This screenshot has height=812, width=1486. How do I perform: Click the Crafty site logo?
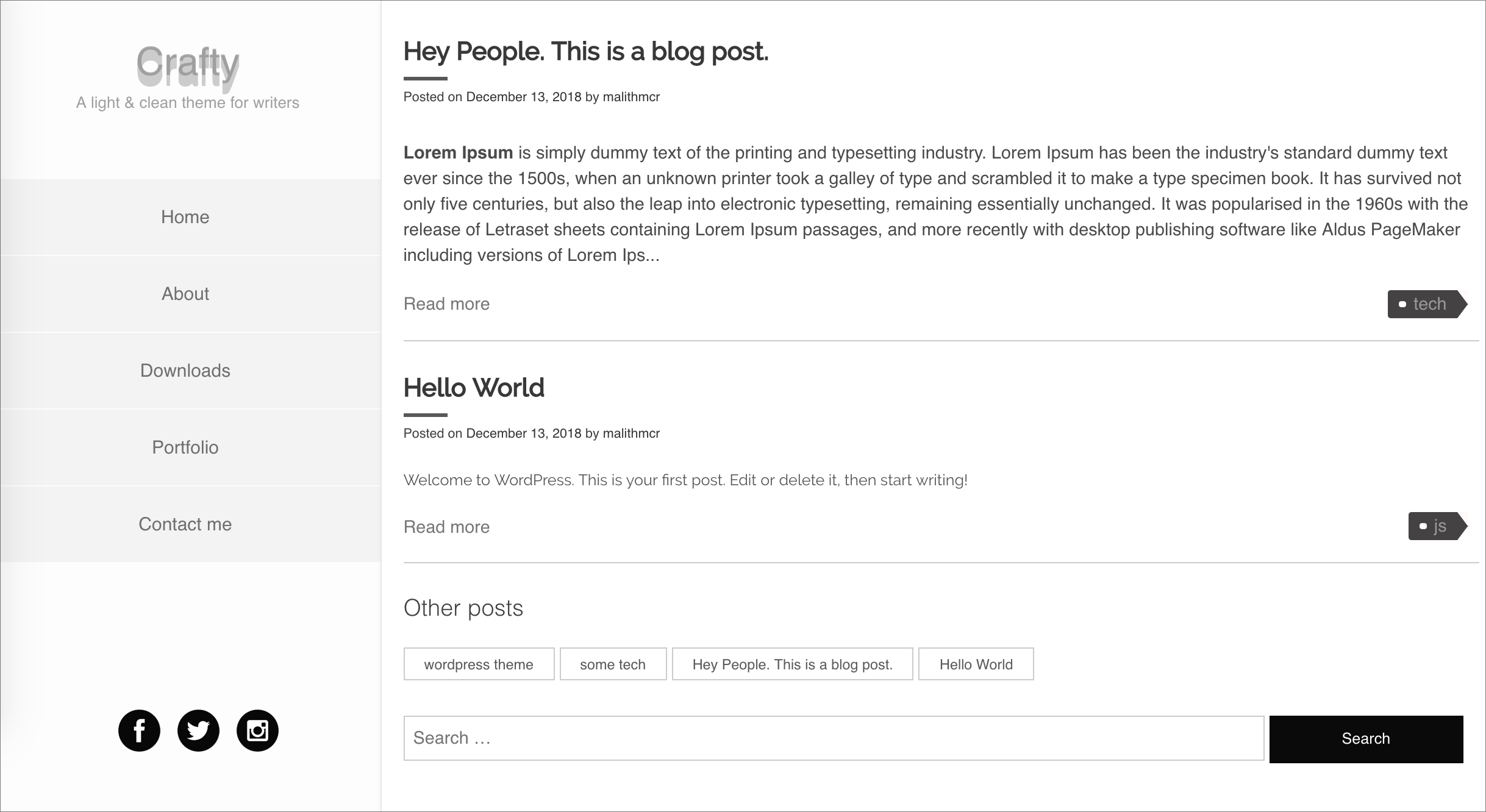pos(187,66)
